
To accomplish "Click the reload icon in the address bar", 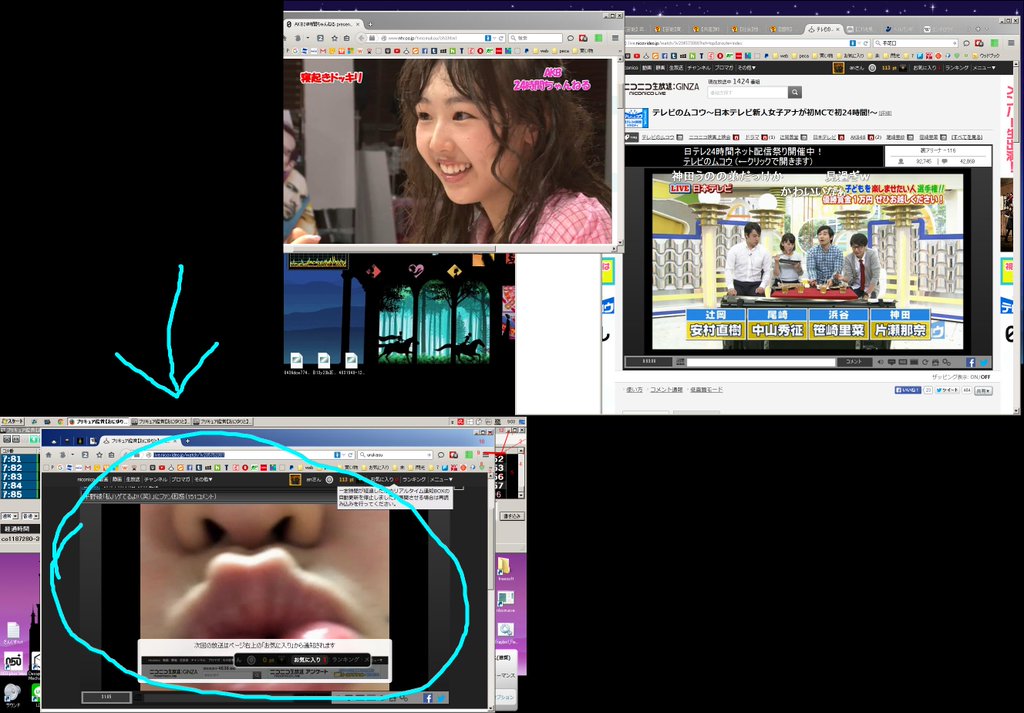I will pos(351,454).
